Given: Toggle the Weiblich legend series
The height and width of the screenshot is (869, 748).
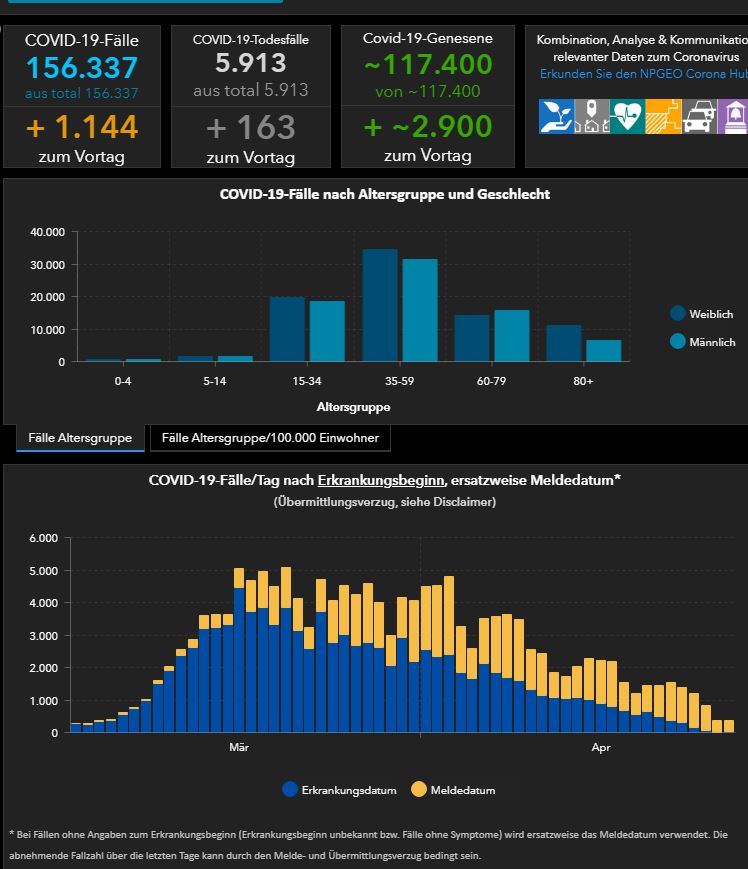Looking at the screenshot, I should tap(701, 314).
